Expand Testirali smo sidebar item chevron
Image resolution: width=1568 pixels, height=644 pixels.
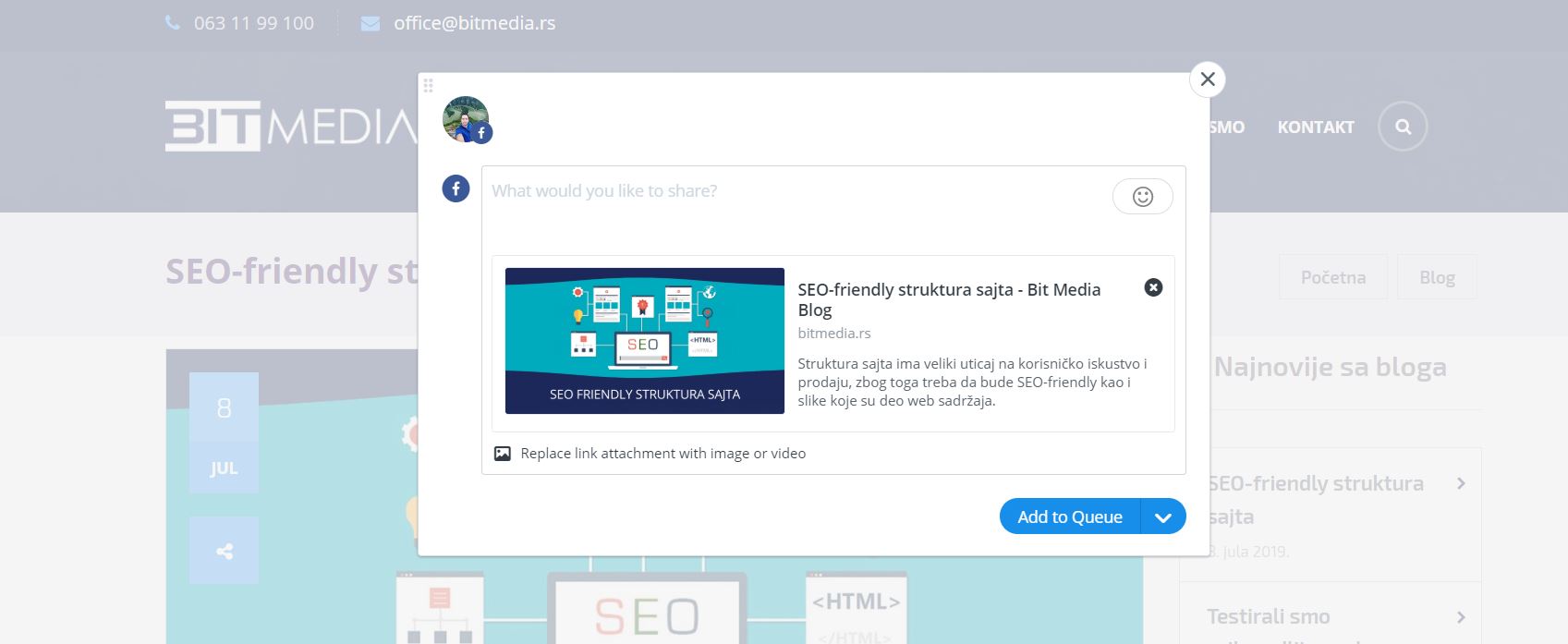pos(1460,616)
